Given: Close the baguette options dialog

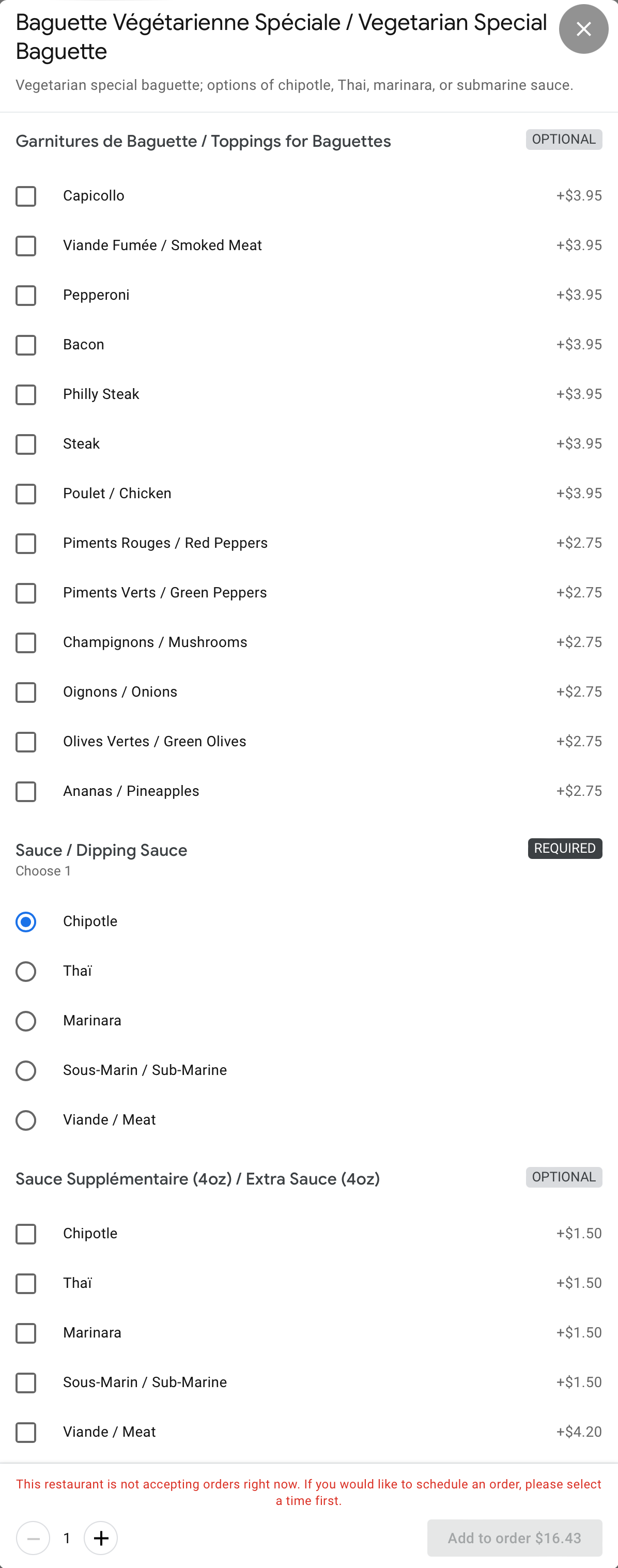Looking at the screenshot, I should click(583, 29).
